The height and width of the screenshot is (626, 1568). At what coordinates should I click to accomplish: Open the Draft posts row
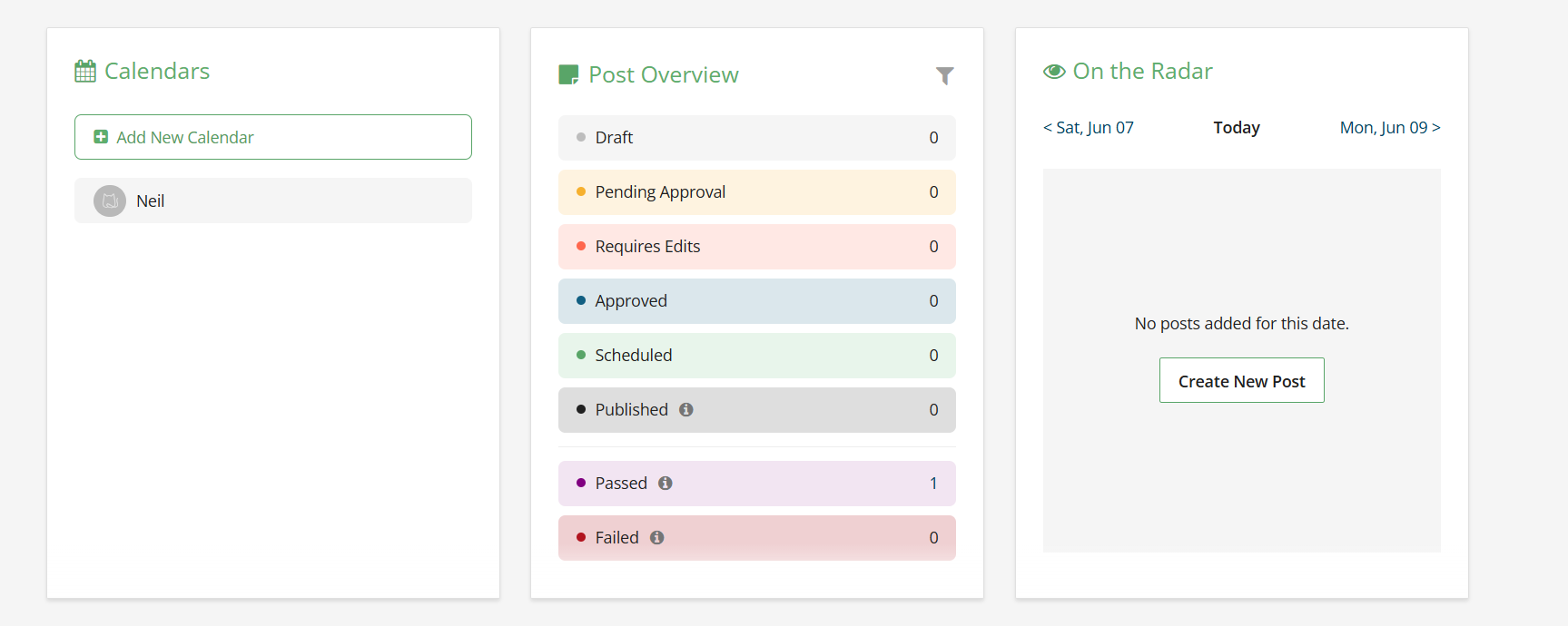coord(756,138)
